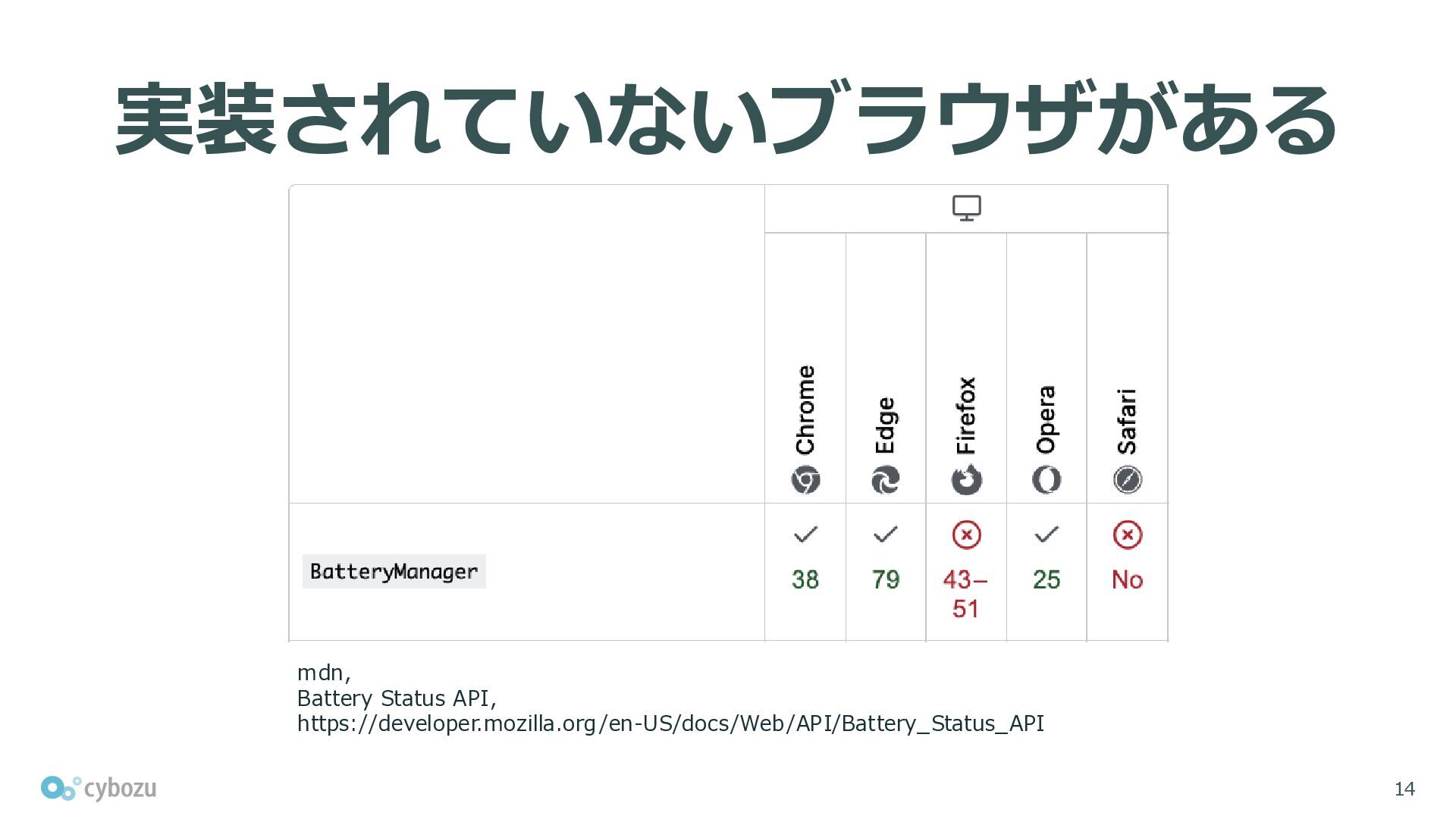Open the developer.mozilla.org Battery Status API URL

pos(670,723)
